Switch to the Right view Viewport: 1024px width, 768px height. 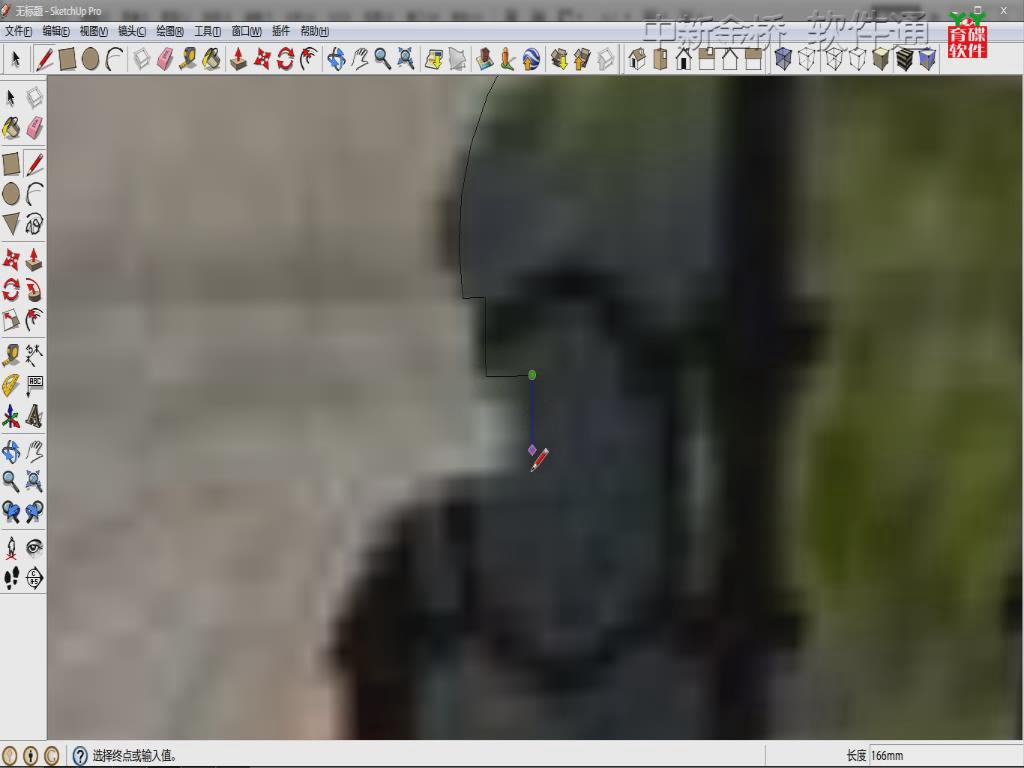[x=707, y=59]
